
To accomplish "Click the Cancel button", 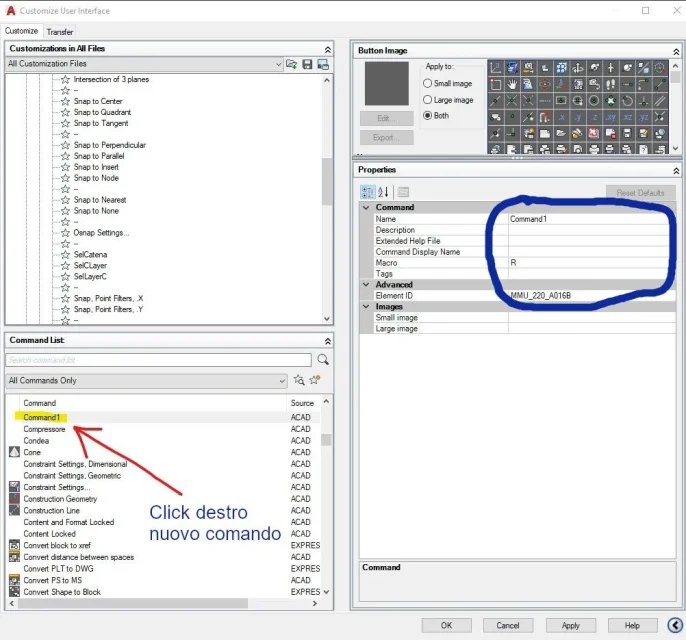I will point(508,625).
